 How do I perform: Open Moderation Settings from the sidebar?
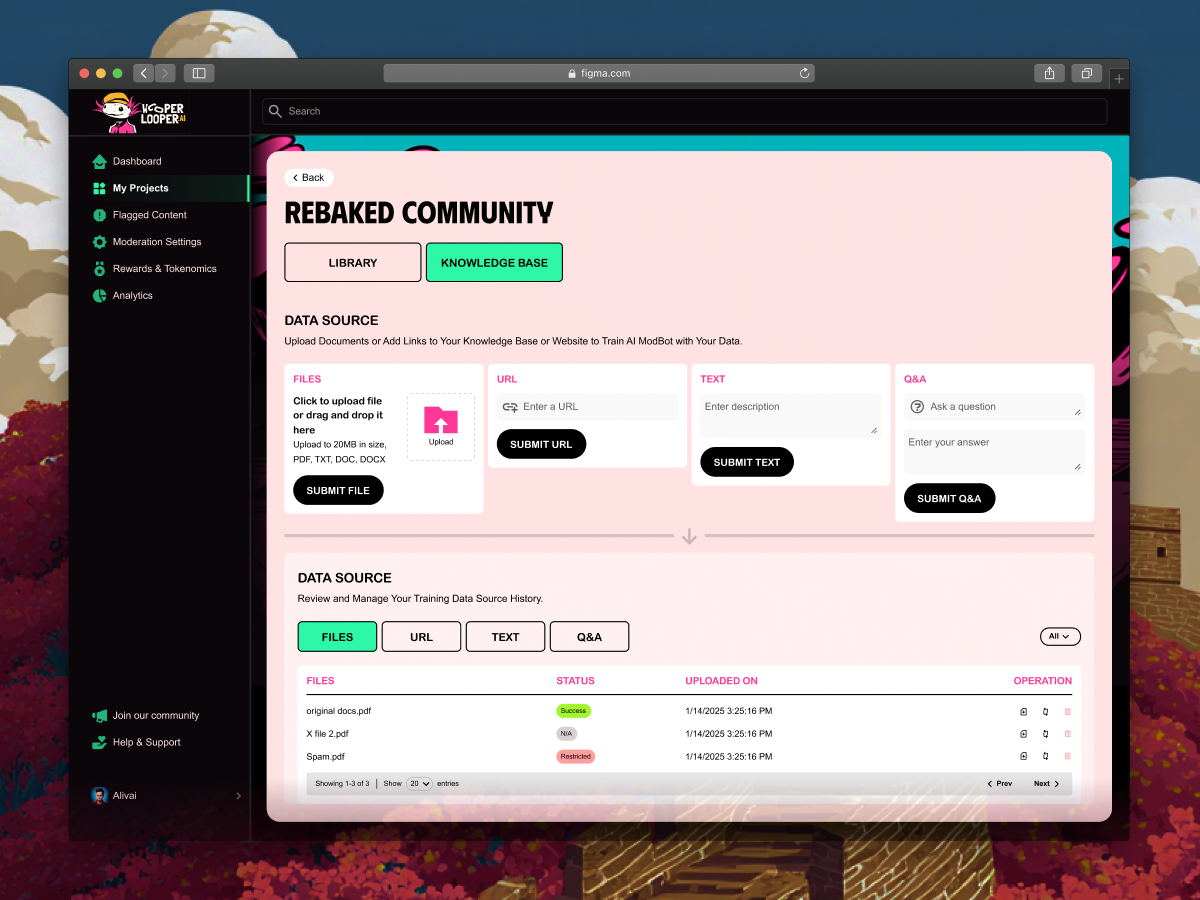156,242
